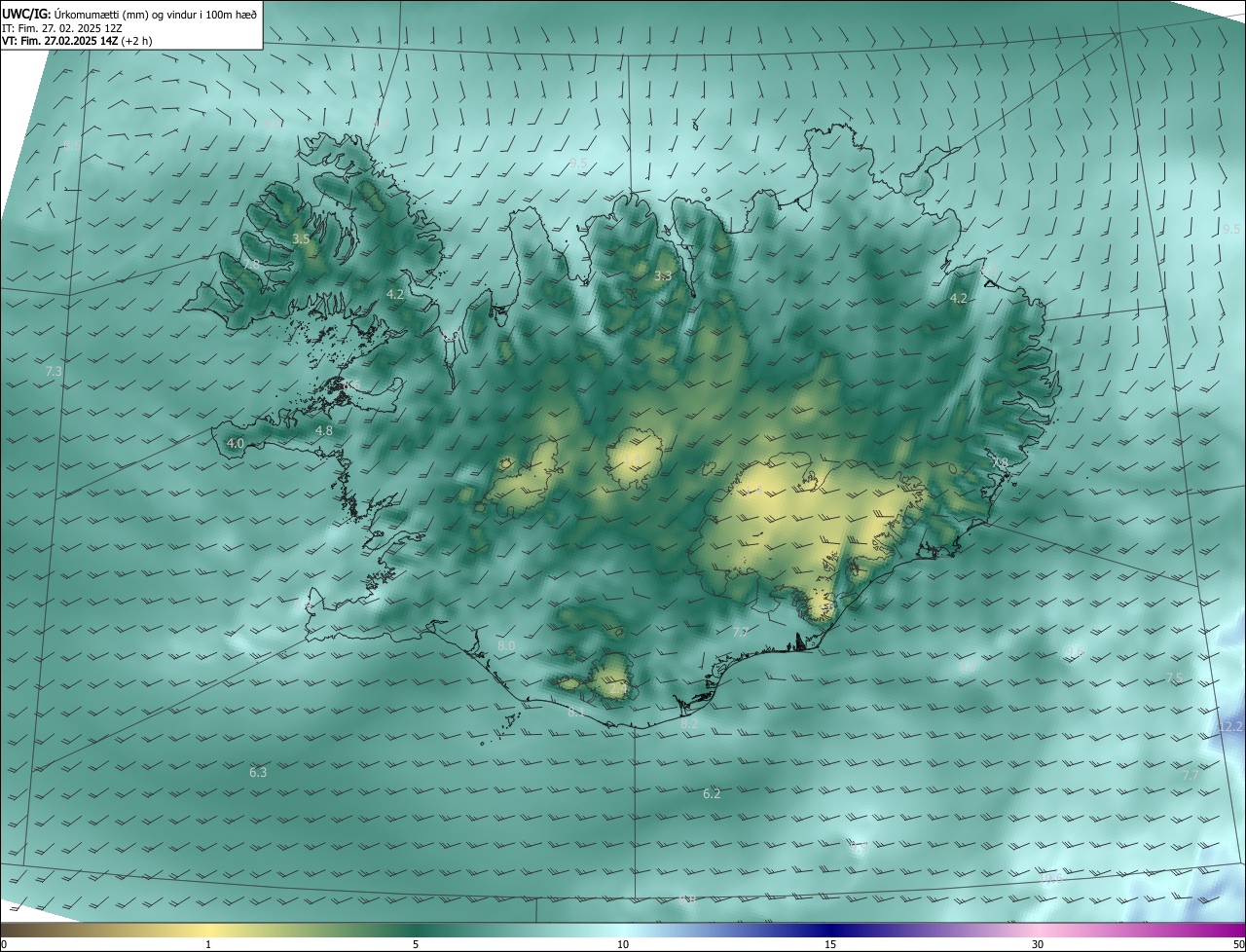Image resolution: width=1246 pixels, height=952 pixels.
Task: Click the 1 tick label on the color scale
Action: coord(208,944)
